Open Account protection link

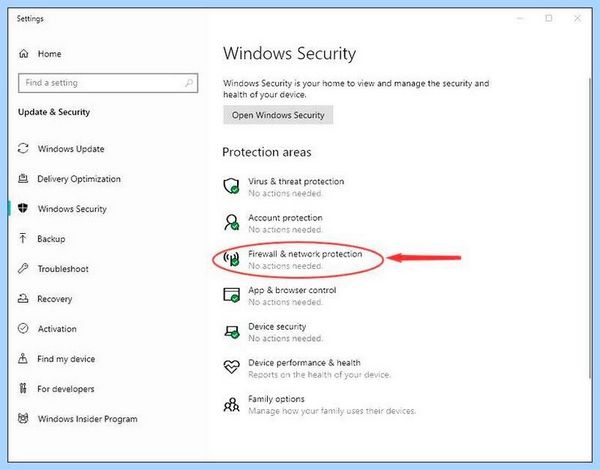tap(285, 217)
